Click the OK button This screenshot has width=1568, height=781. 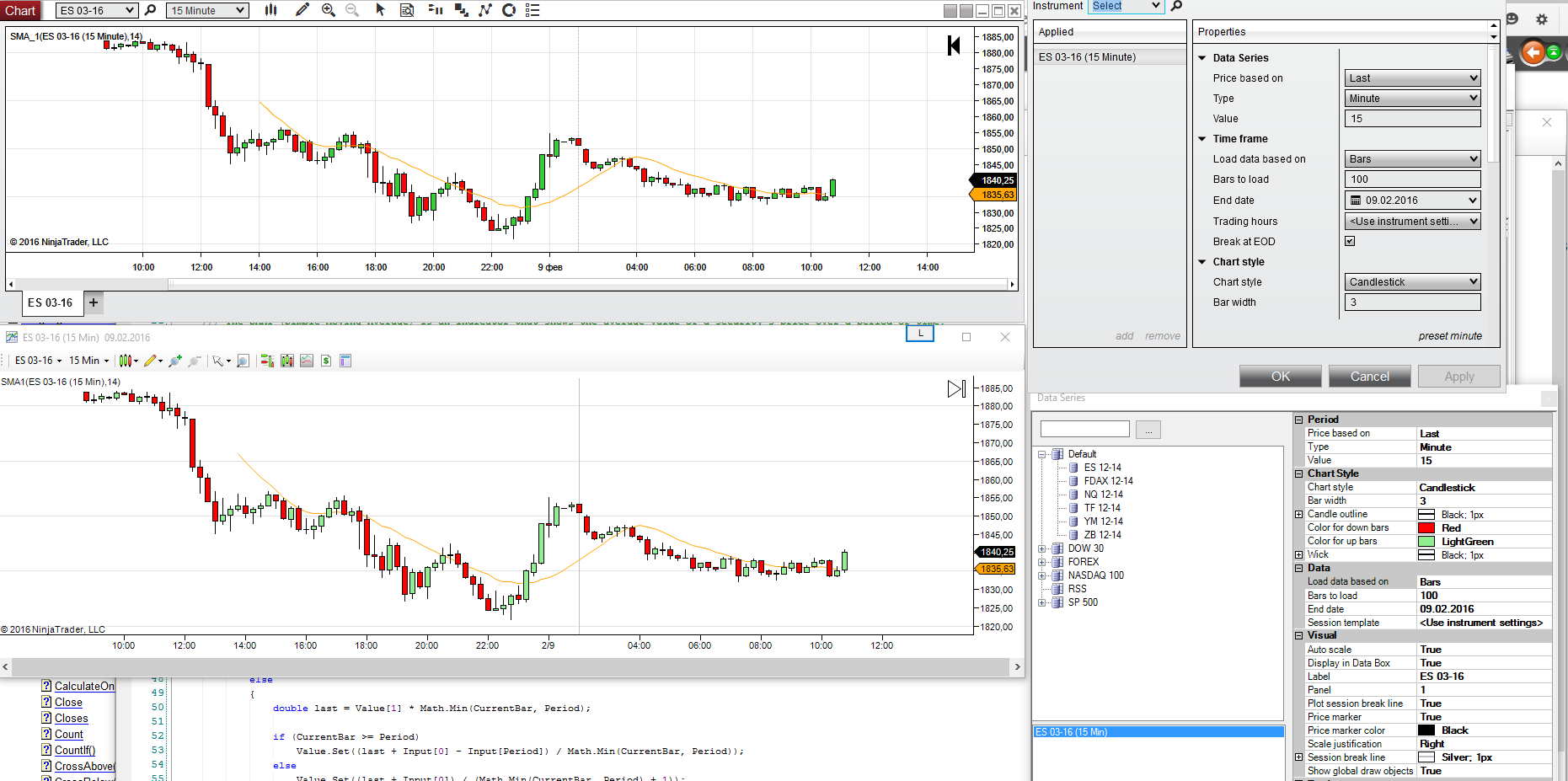[1281, 377]
